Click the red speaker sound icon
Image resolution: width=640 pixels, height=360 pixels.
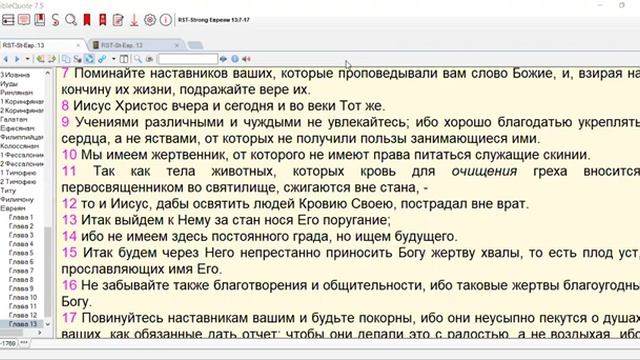point(246,59)
